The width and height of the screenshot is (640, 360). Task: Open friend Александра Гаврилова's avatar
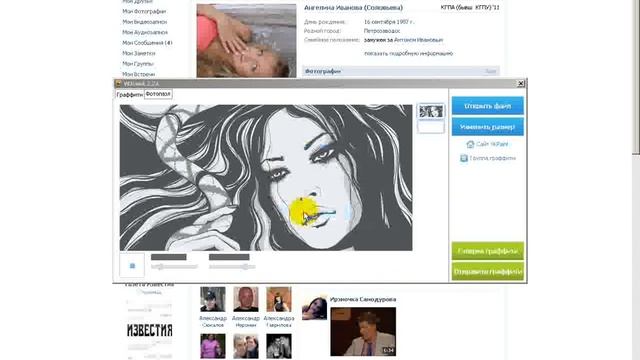tap(279, 299)
